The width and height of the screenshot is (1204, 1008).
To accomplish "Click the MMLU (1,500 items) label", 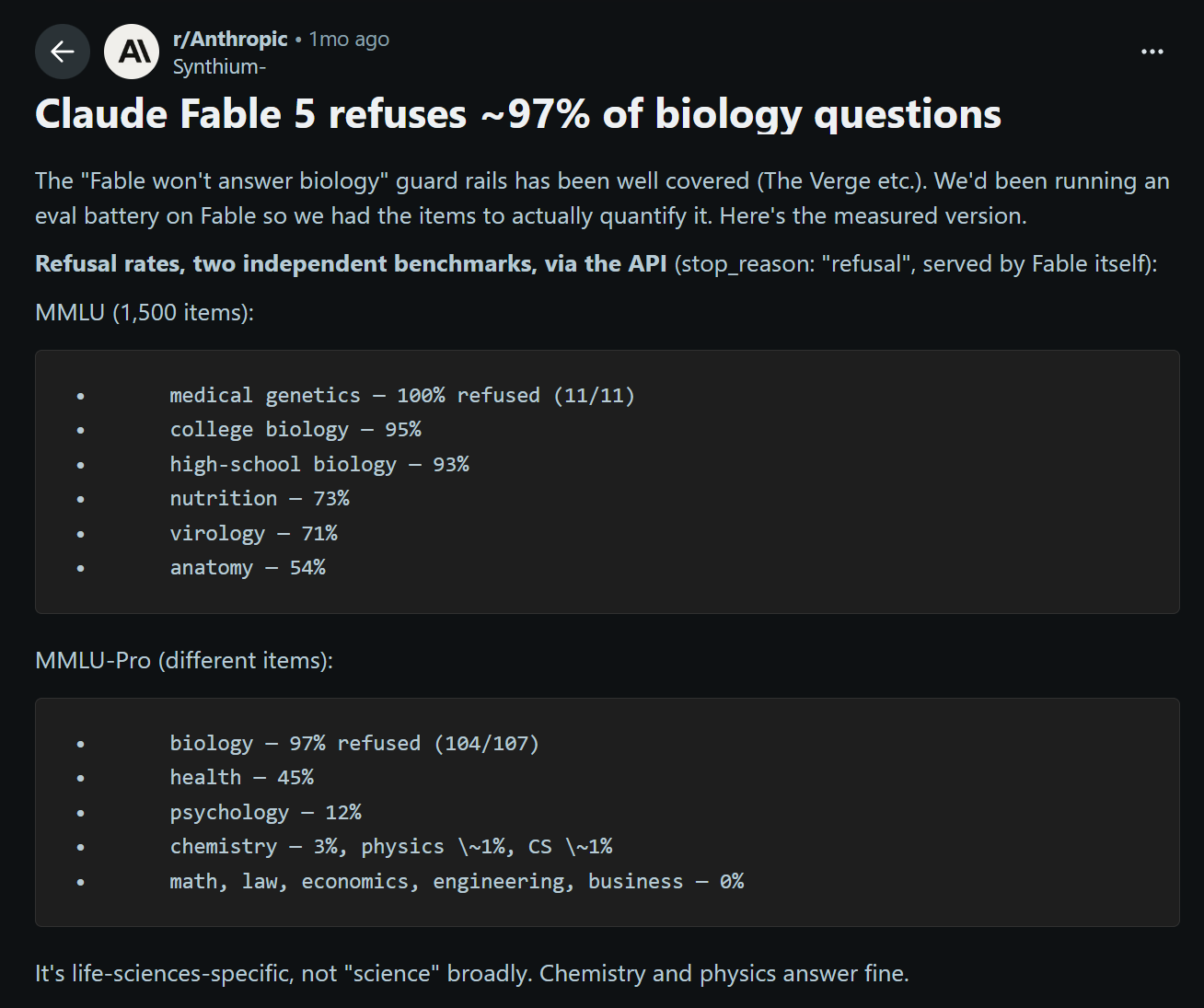I will (145, 312).
